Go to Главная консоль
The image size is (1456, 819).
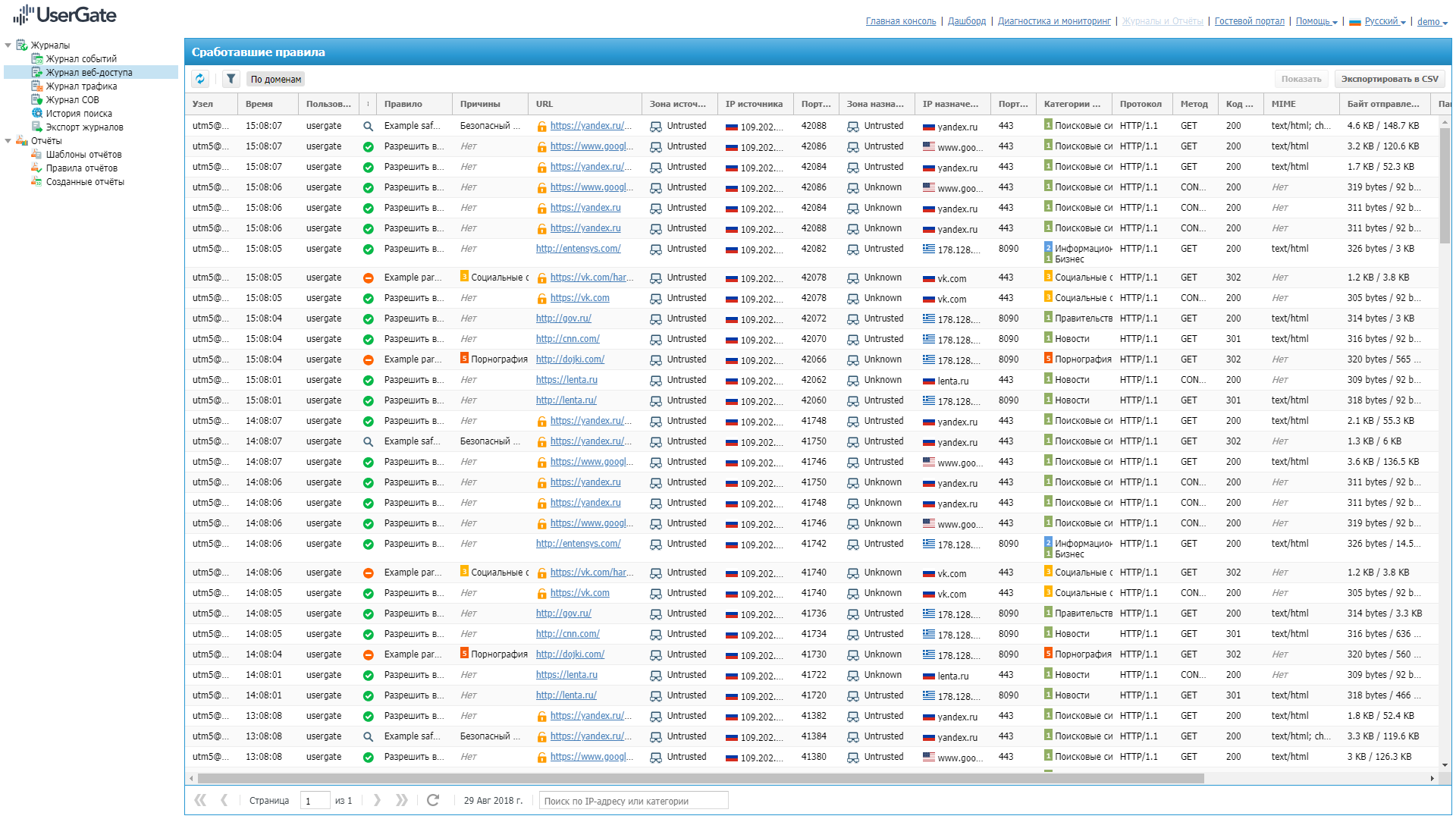point(901,21)
